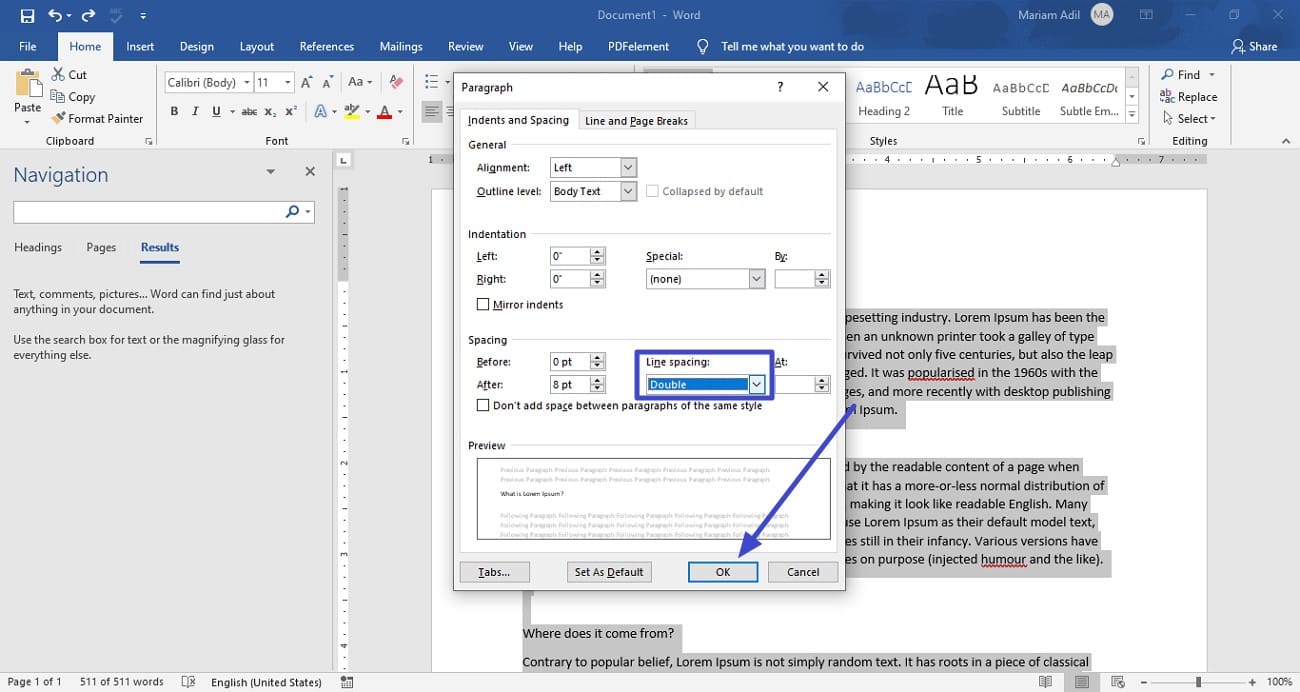Click the font color red swatch button
The height and width of the screenshot is (692, 1300).
[x=384, y=111]
